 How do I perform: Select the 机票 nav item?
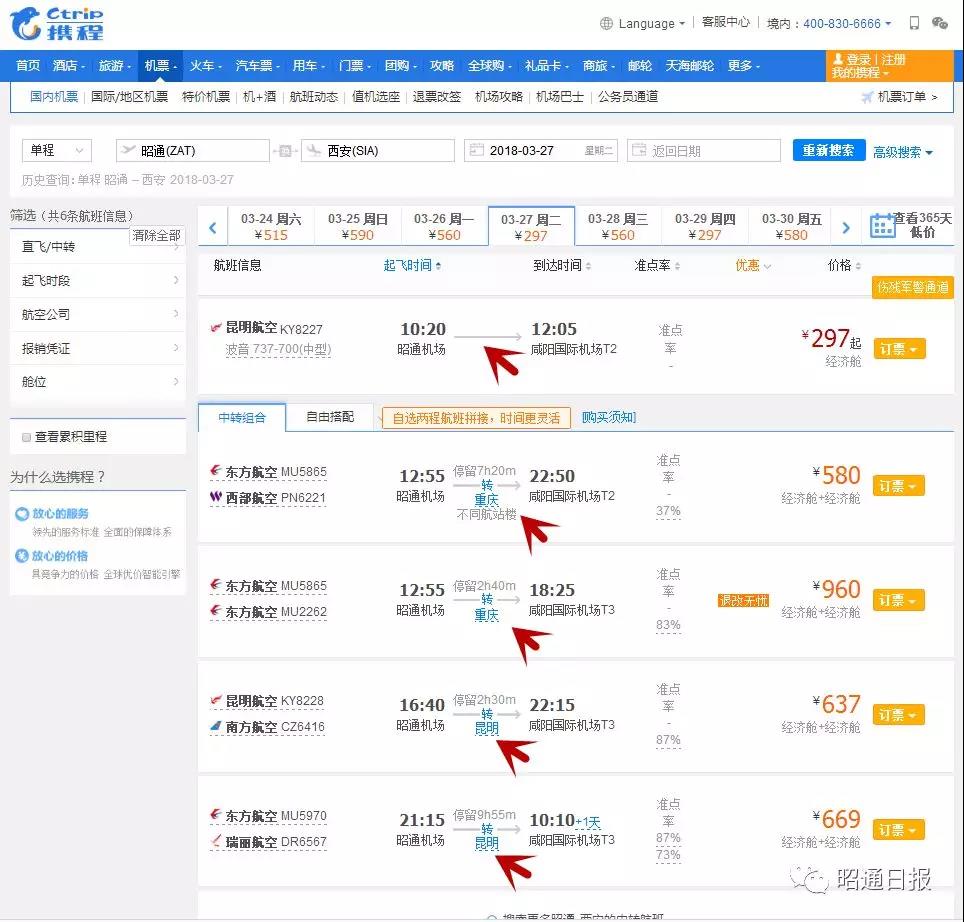[x=160, y=65]
